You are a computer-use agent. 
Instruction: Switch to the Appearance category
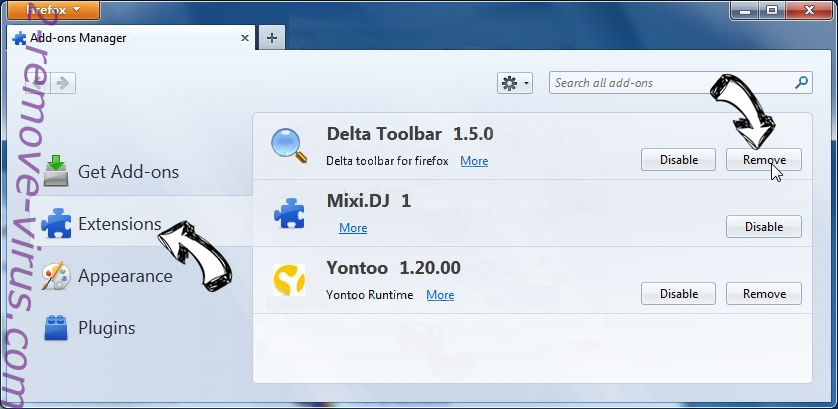[125, 276]
